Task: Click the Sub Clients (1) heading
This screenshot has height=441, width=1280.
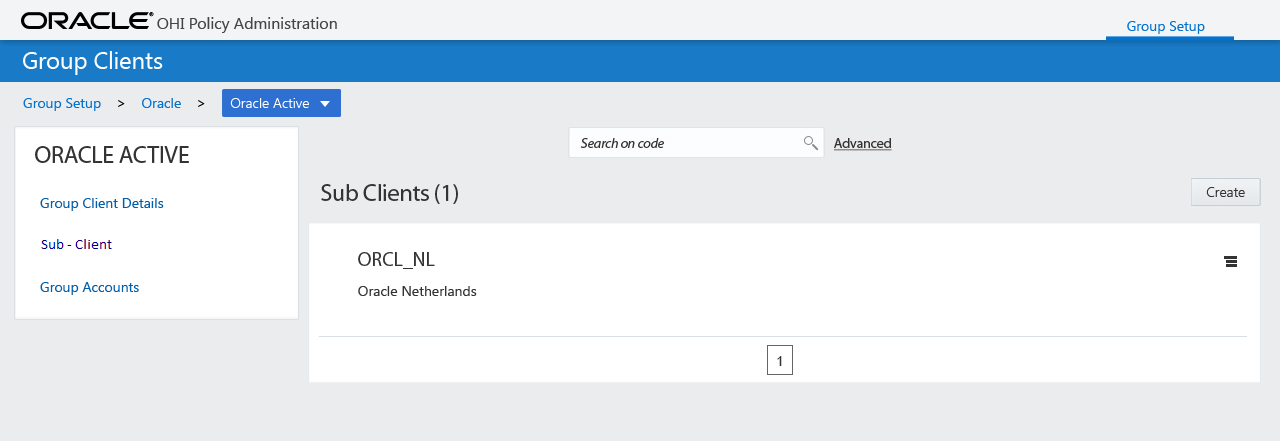Action: [389, 193]
